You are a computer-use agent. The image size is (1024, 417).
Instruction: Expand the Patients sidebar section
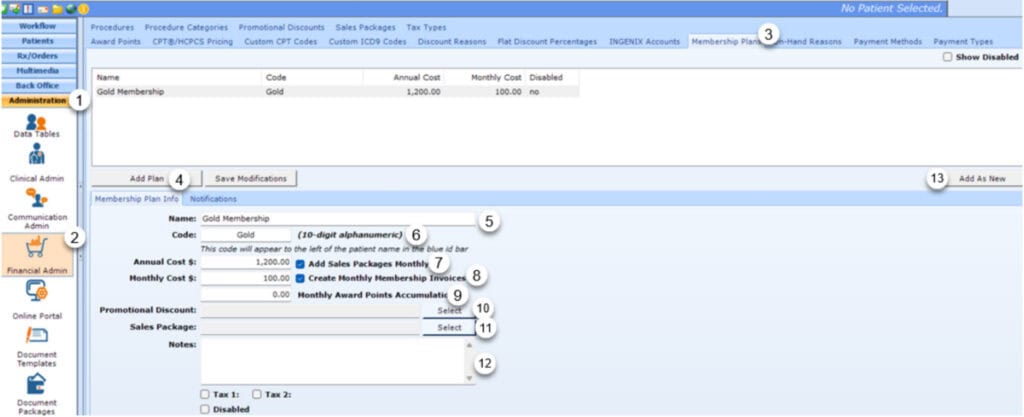tap(37, 41)
